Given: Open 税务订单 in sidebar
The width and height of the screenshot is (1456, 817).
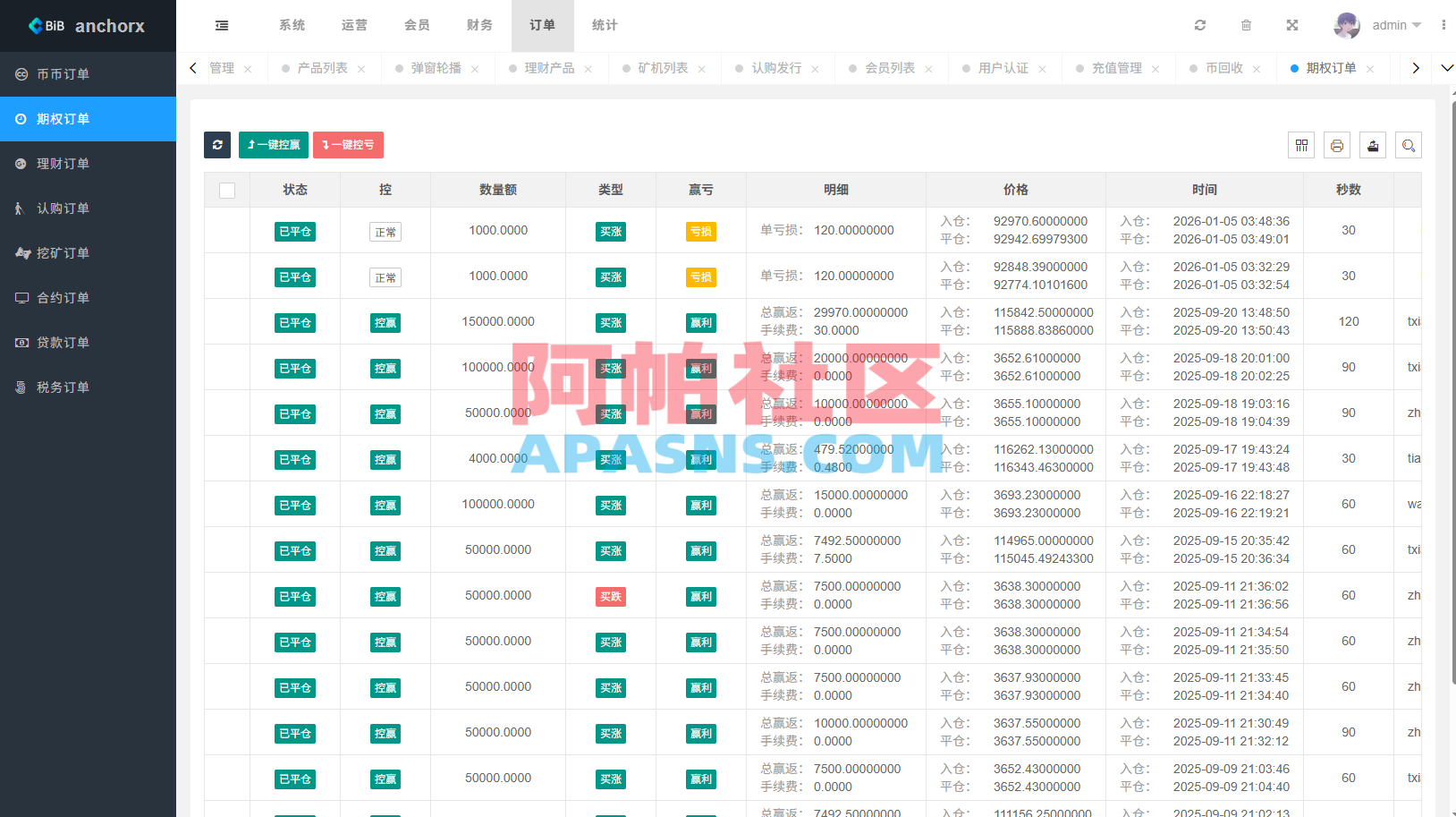Looking at the screenshot, I should pyautogui.click(x=88, y=387).
